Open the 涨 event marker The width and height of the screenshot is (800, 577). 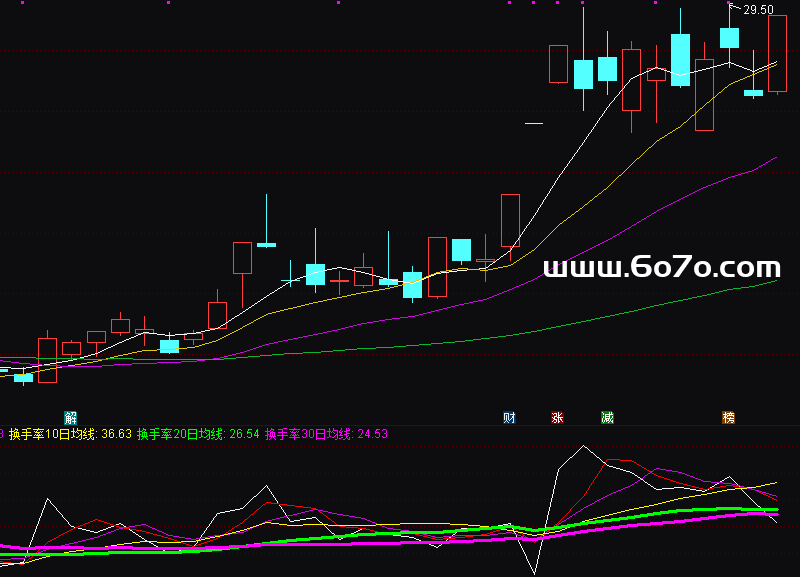coord(557,417)
